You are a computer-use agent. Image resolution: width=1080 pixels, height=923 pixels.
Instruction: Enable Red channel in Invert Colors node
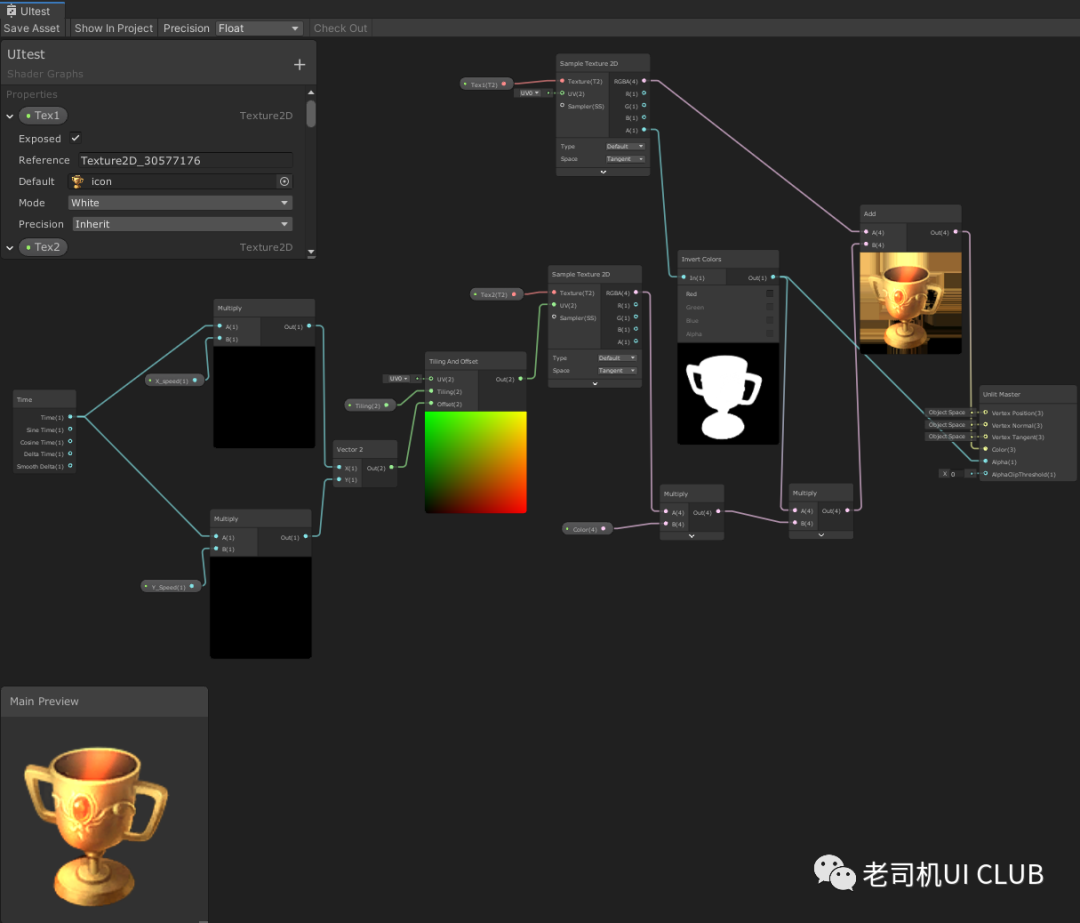(769, 293)
